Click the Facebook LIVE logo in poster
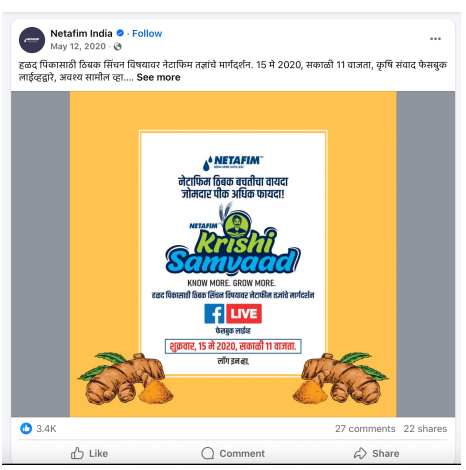 click(233, 314)
